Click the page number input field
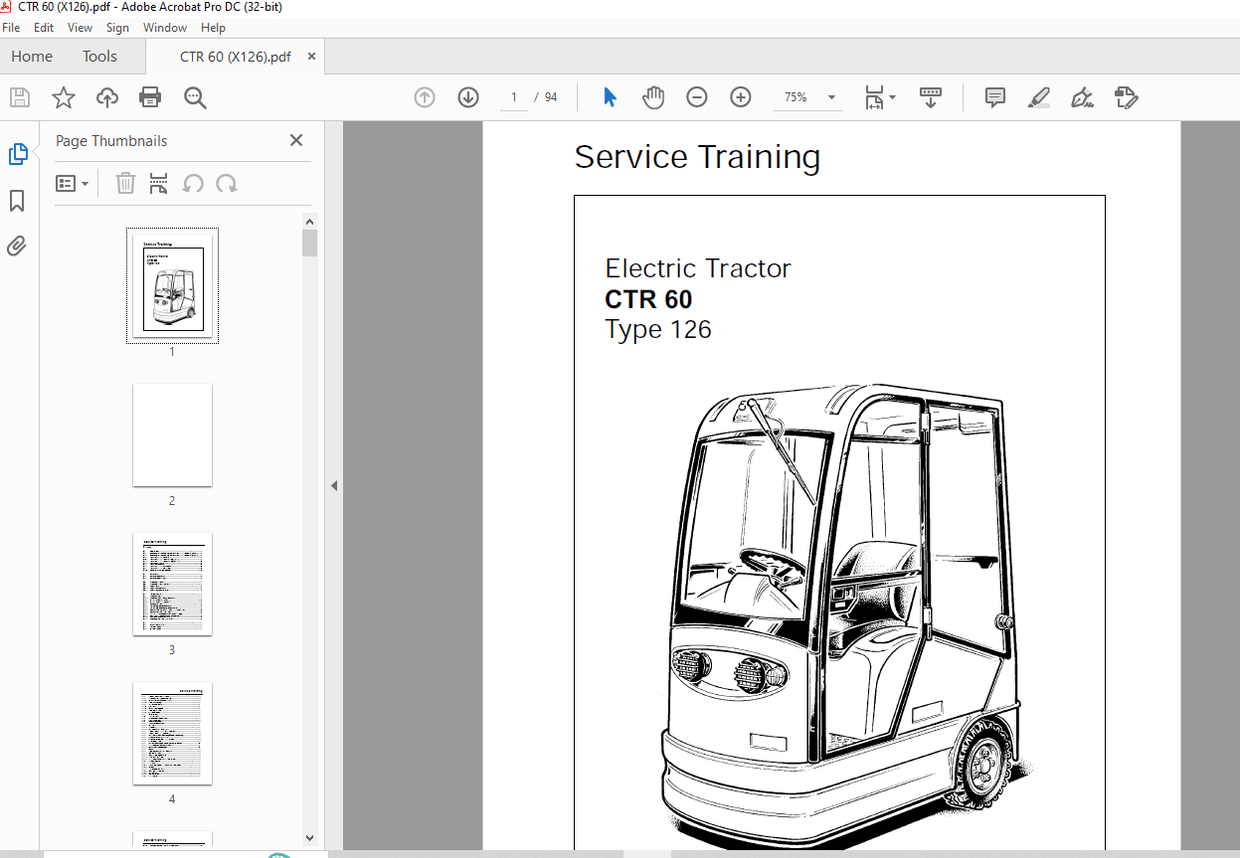Screen dimensions: 1240x858 513,97
